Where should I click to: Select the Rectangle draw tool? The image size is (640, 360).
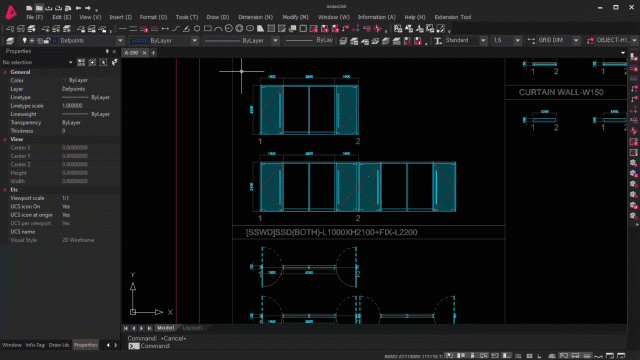207,29
